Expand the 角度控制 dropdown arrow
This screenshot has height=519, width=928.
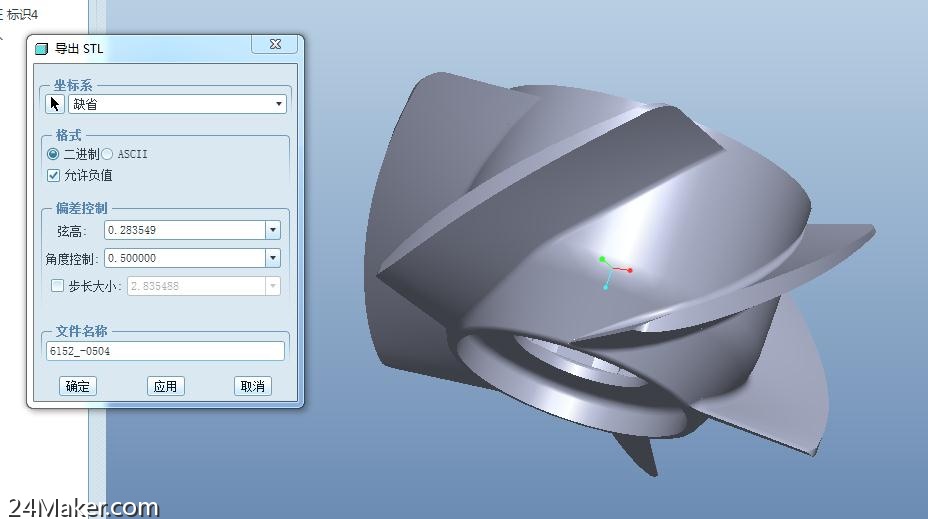[x=273, y=258]
